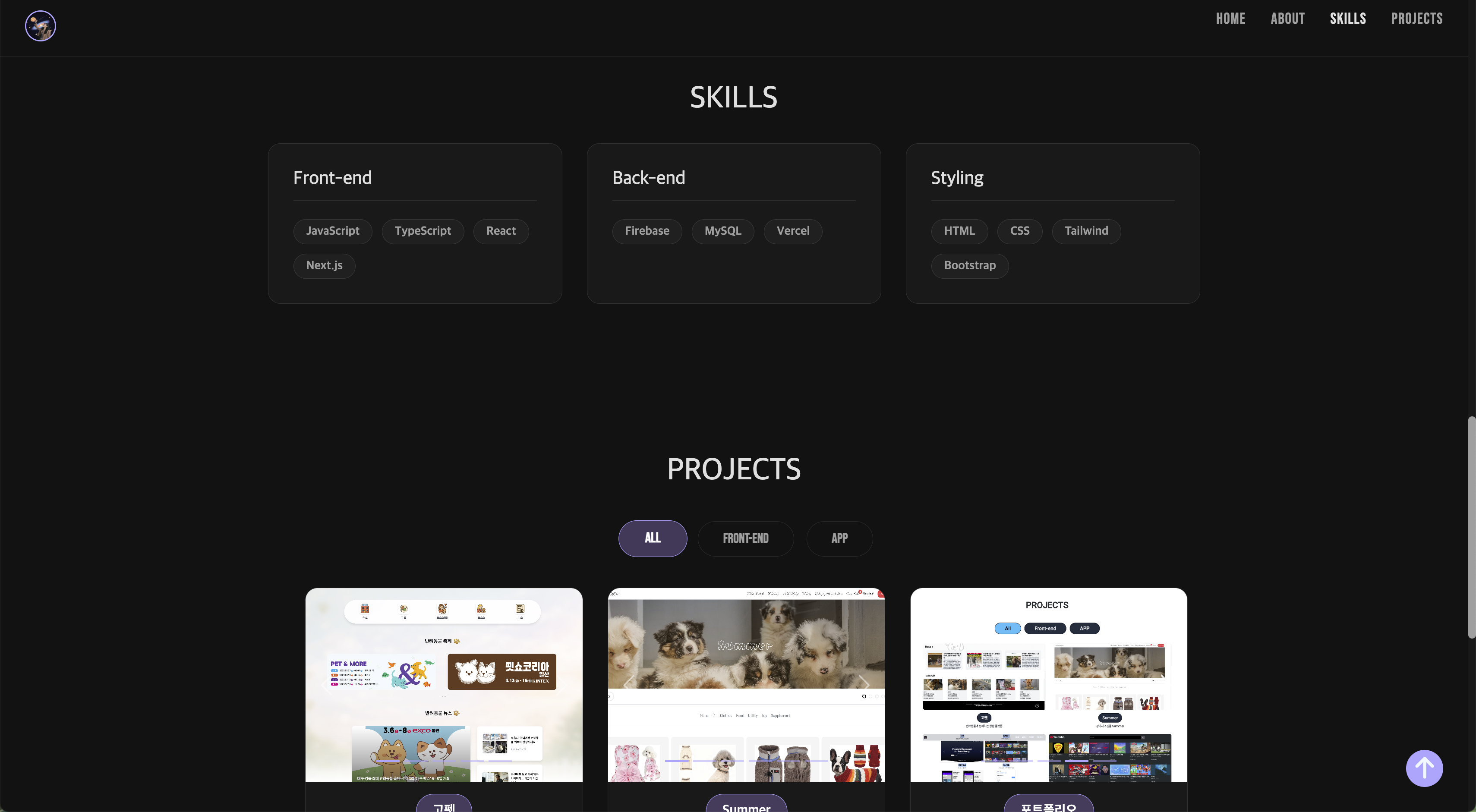
Task: Click the React skill tag
Action: tap(501, 231)
